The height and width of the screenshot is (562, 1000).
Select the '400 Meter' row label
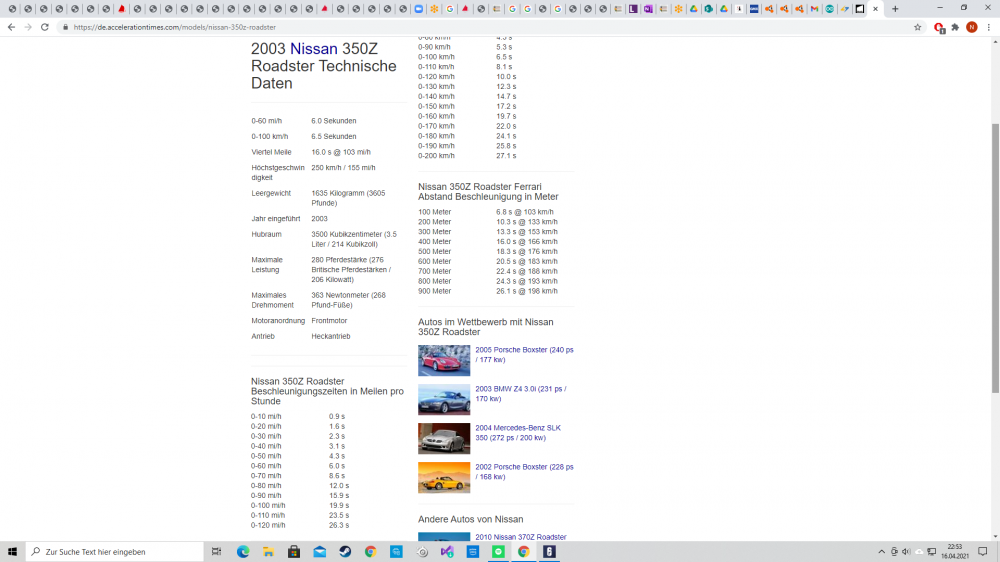[x=434, y=242]
